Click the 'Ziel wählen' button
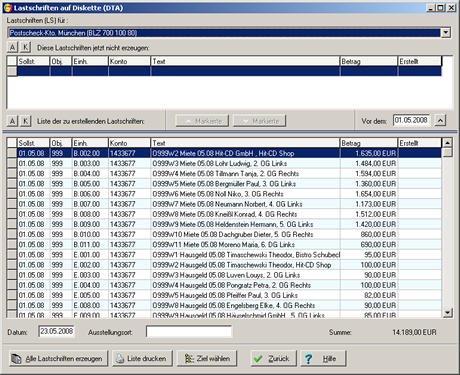The image size is (460, 375). click(207, 359)
